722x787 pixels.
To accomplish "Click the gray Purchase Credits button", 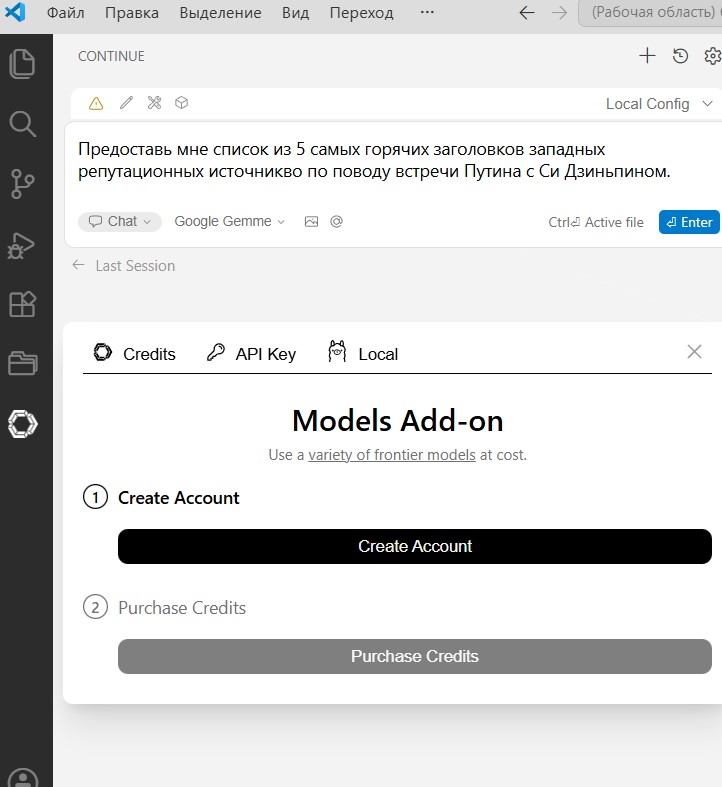I will click(x=415, y=656).
